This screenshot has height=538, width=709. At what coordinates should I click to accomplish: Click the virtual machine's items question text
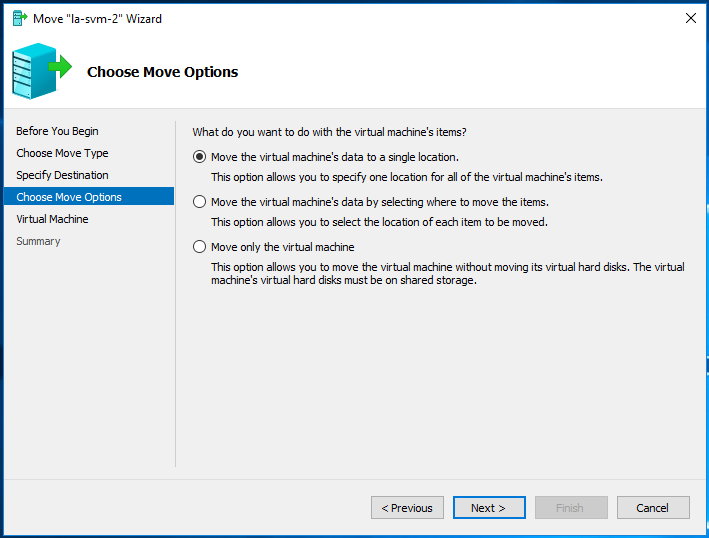(329, 132)
